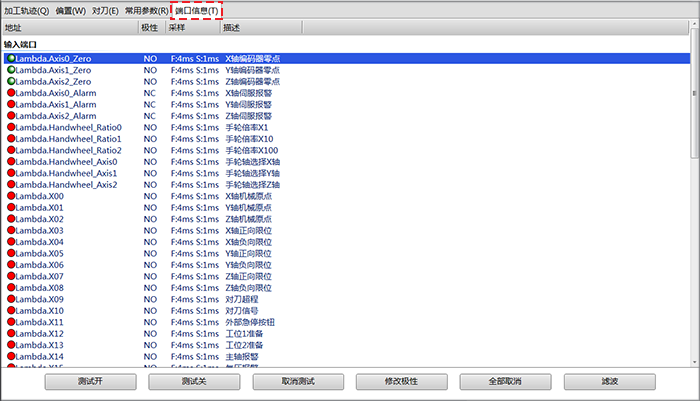Screen dimensions: 700x401
Task: Click red status icon of Lambda.X07
Action: tap(11, 276)
